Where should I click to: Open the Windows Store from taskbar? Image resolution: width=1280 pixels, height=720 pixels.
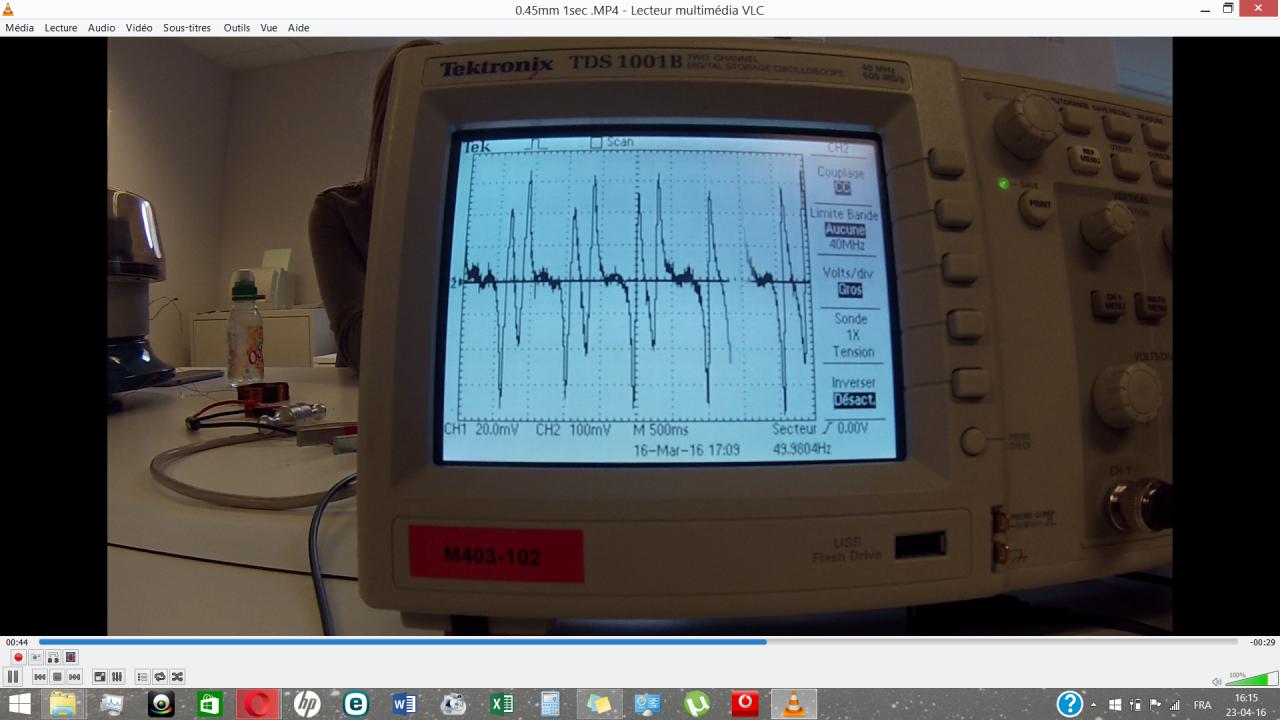point(209,704)
